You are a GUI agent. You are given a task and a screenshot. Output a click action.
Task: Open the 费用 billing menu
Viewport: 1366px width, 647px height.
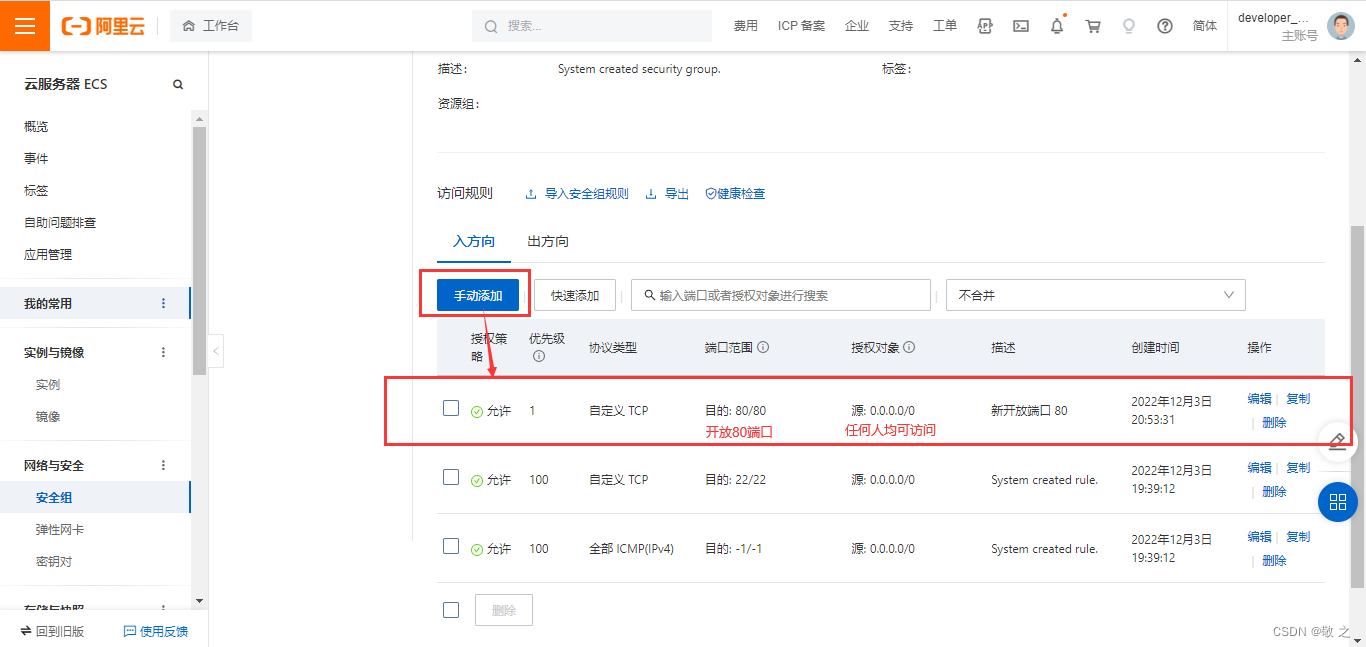point(746,26)
